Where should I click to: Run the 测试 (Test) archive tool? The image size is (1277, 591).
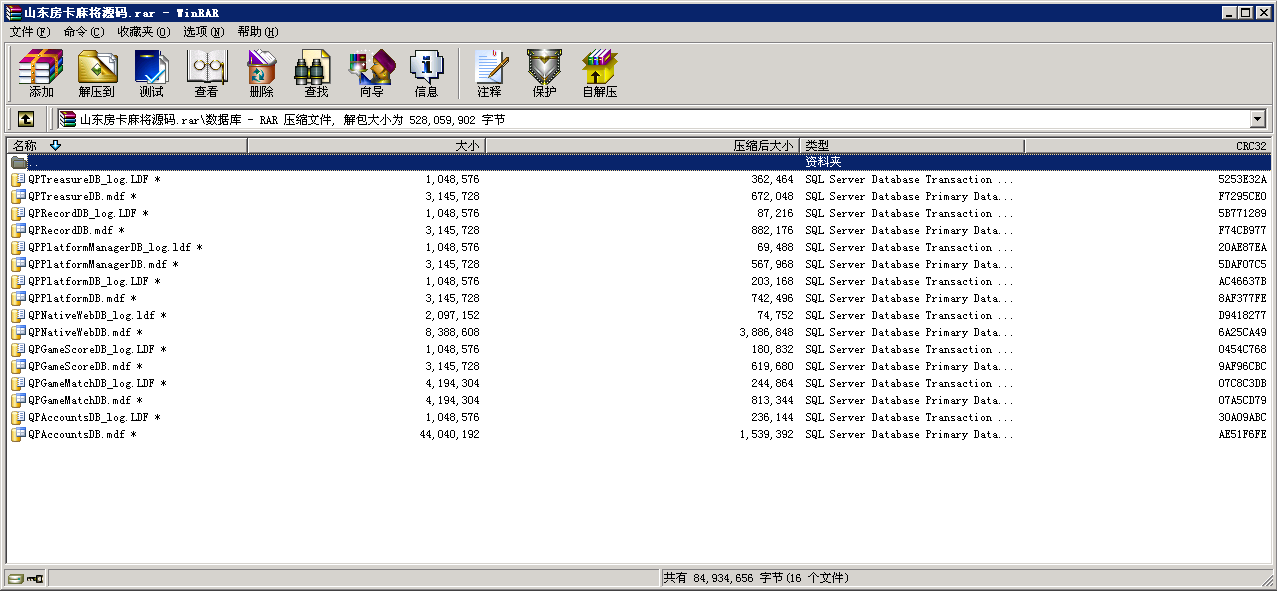tap(152, 74)
